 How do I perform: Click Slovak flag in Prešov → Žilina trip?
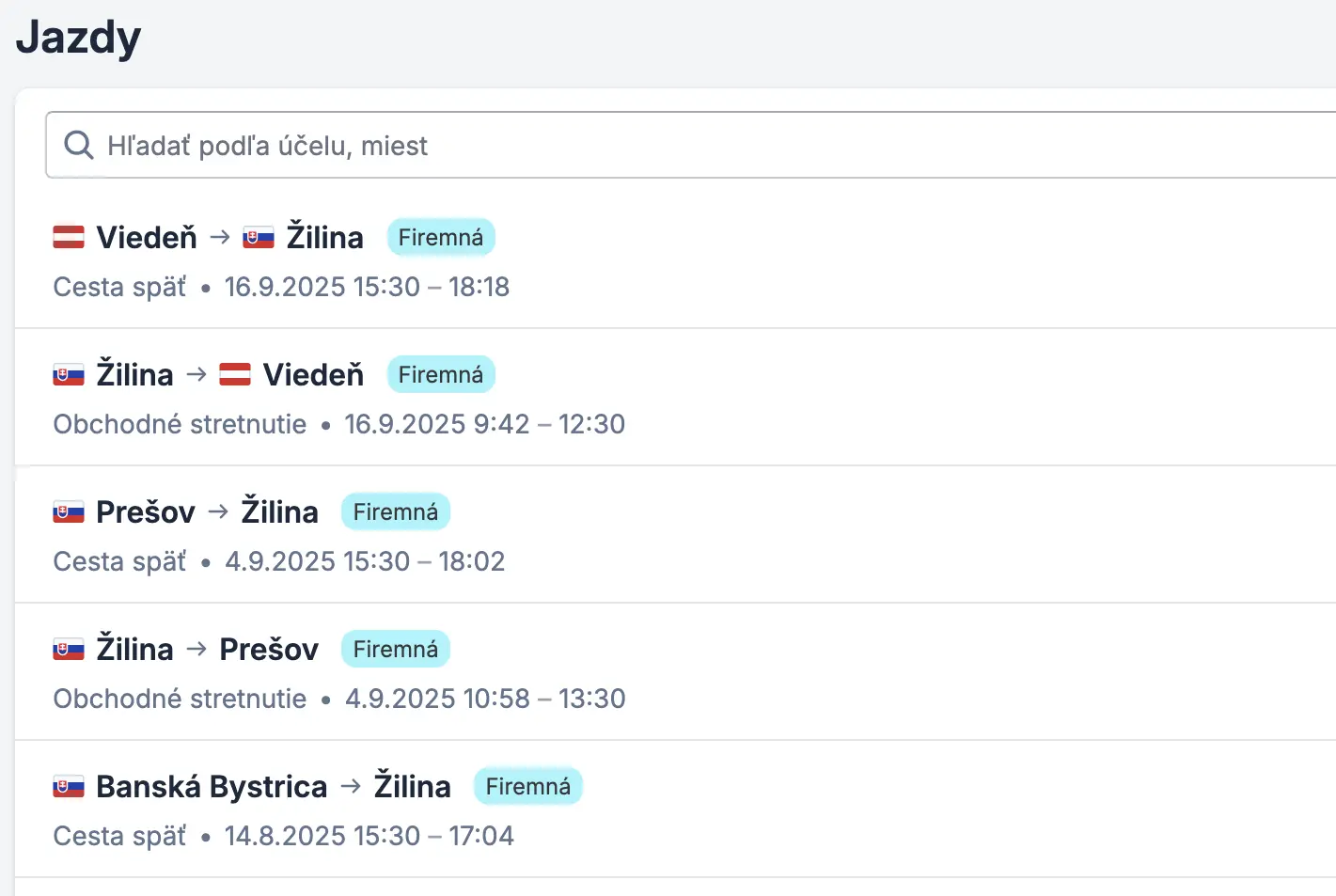pos(69,511)
